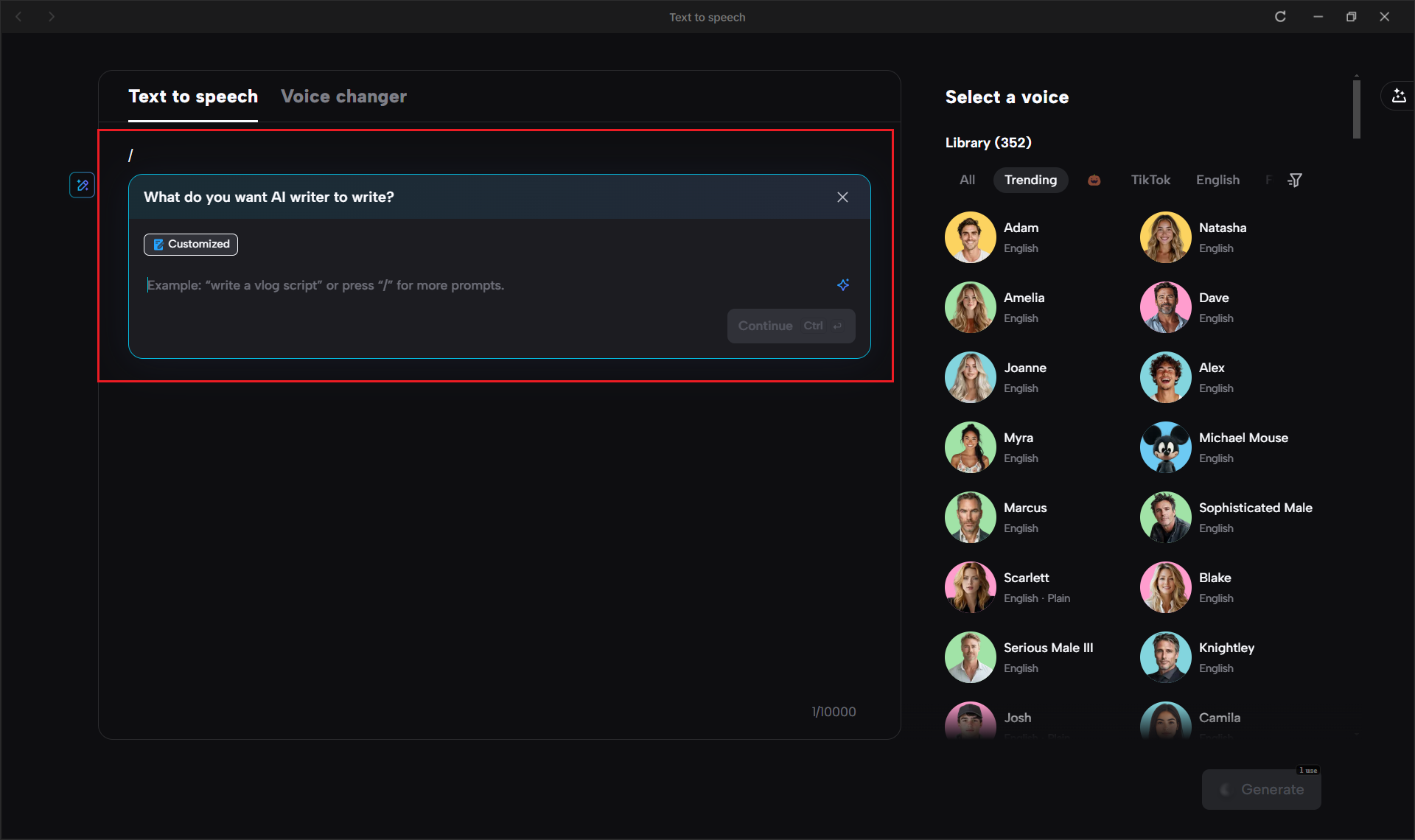Image resolution: width=1415 pixels, height=840 pixels.
Task: Open the TikTok voice category
Action: 1150,180
